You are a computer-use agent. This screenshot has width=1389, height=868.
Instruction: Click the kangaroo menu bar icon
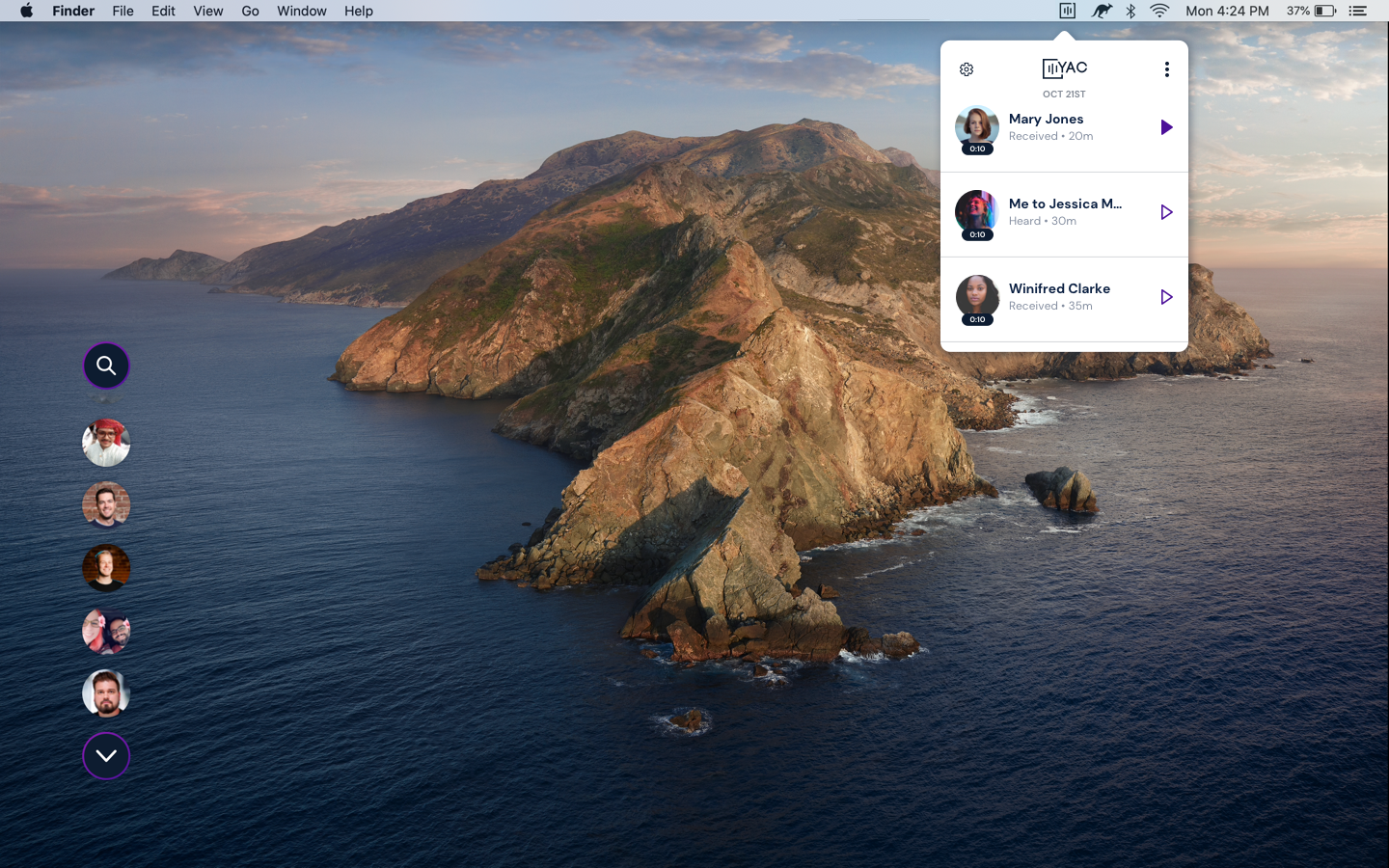(1102, 11)
